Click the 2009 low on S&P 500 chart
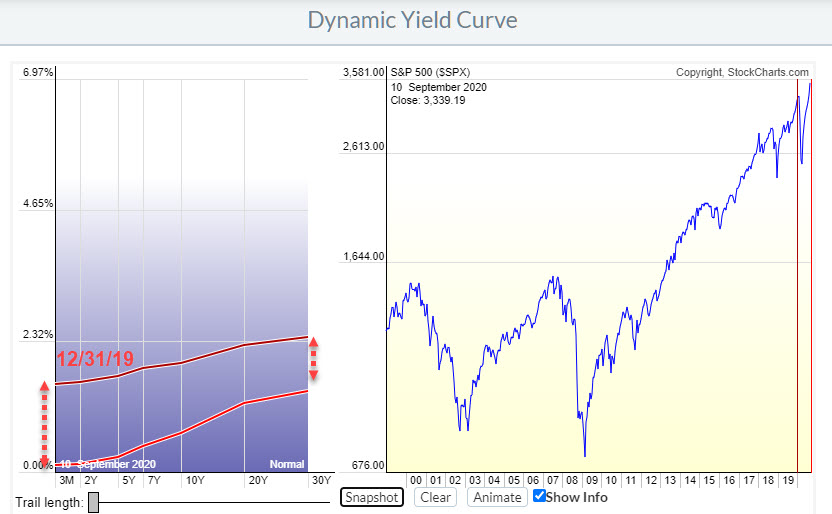 point(585,453)
